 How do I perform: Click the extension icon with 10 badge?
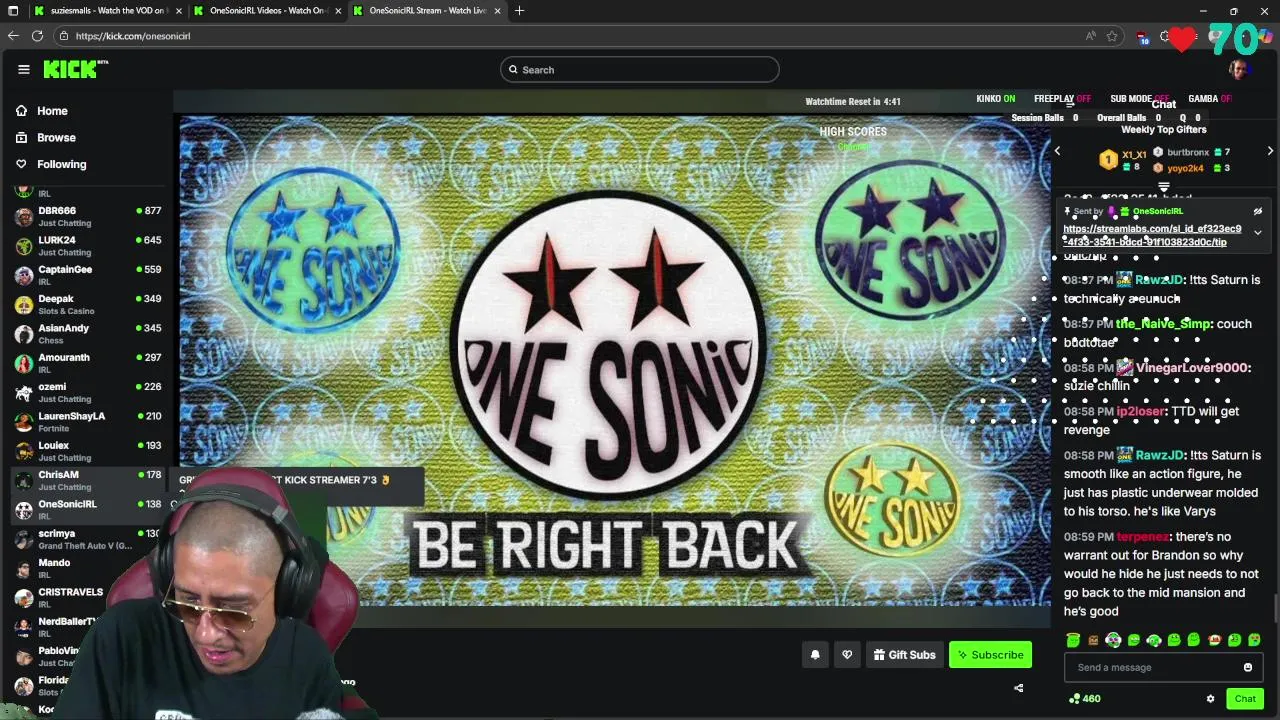1143,37
